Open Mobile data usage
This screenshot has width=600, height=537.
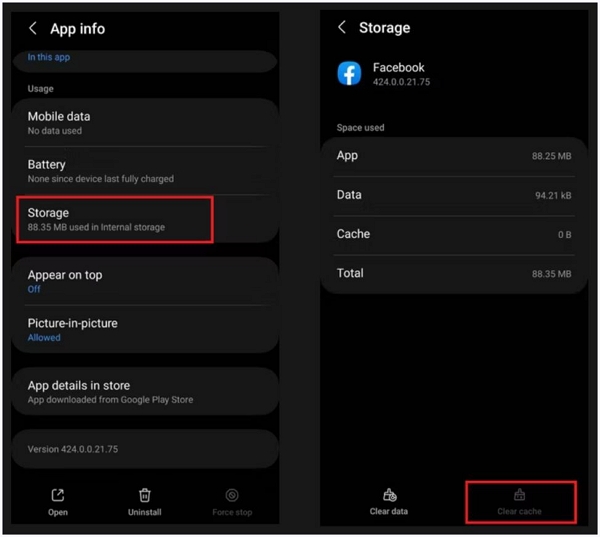(x=145, y=123)
